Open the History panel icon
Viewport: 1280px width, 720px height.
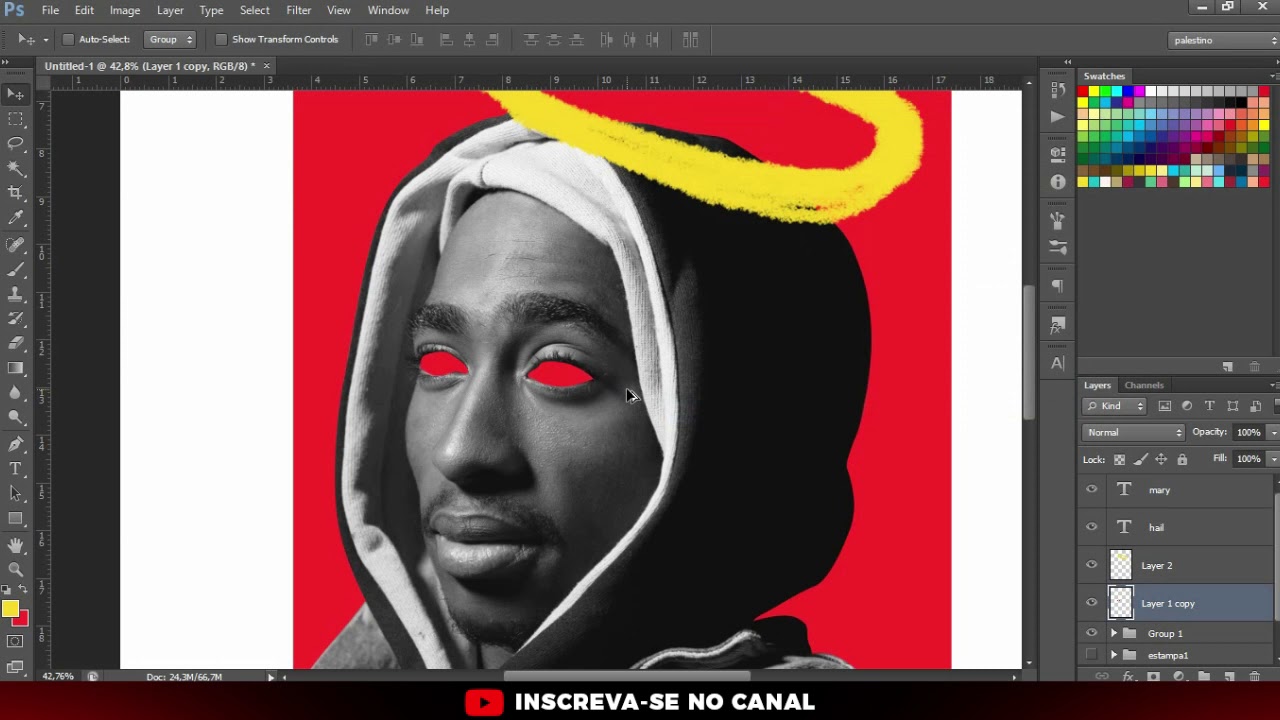pyautogui.click(x=1058, y=90)
